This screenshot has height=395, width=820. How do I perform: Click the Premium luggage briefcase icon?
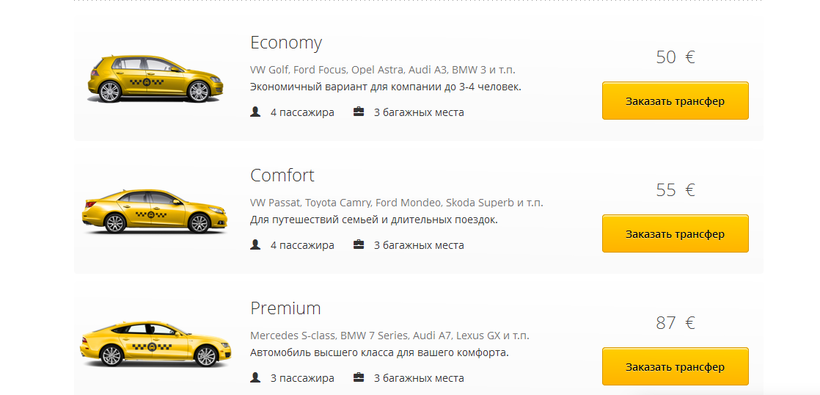pos(359,377)
